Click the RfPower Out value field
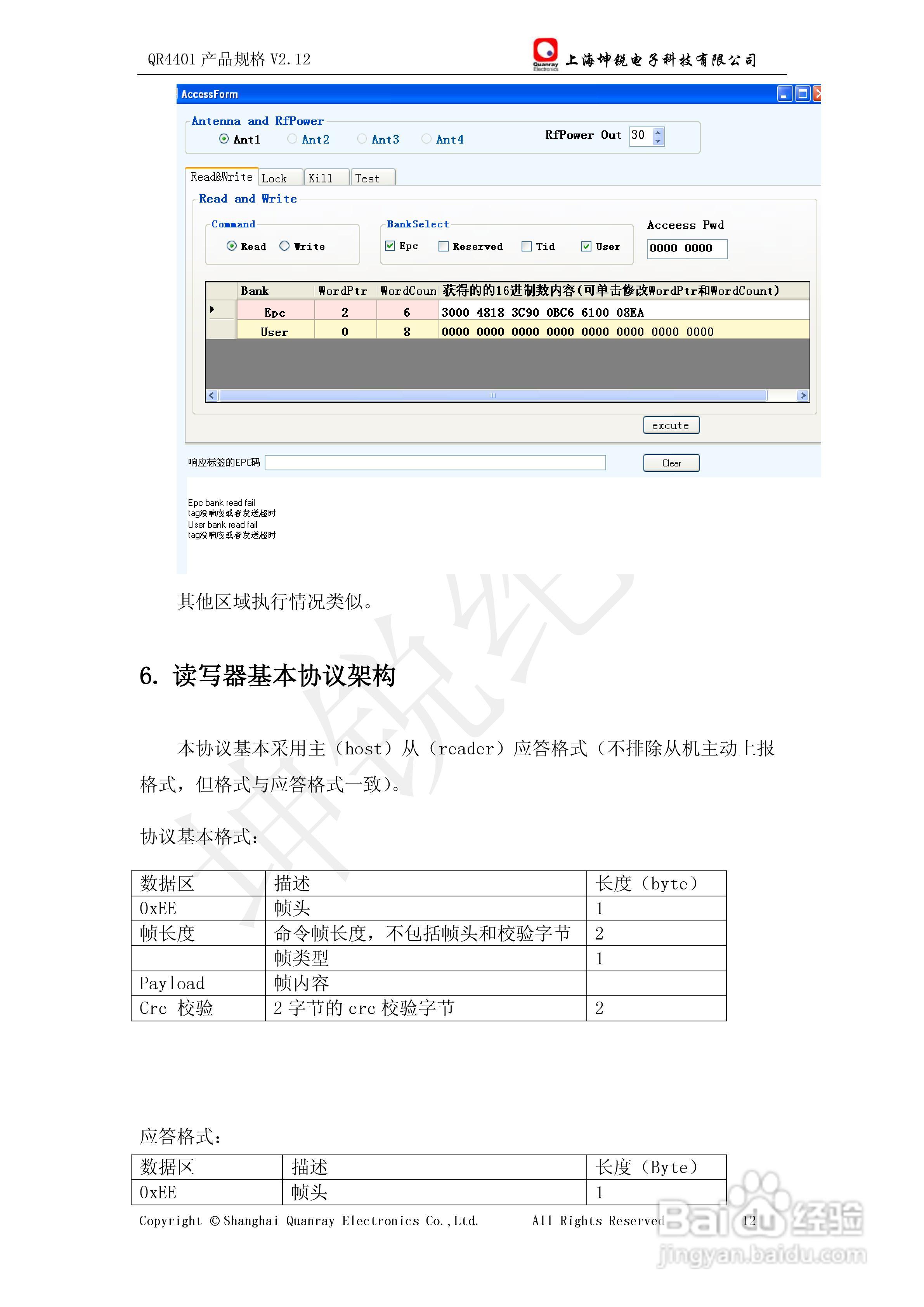This screenshot has height=1307, width=924. (x=641, y=136)
